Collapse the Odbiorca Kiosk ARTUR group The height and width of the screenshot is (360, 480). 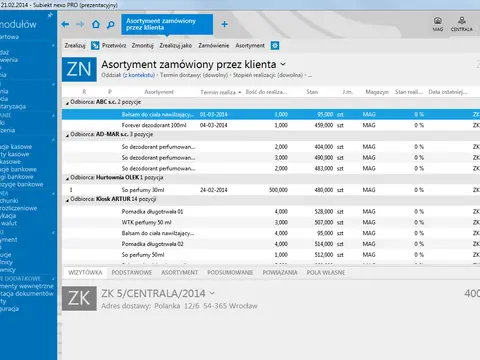coord(67,200)
